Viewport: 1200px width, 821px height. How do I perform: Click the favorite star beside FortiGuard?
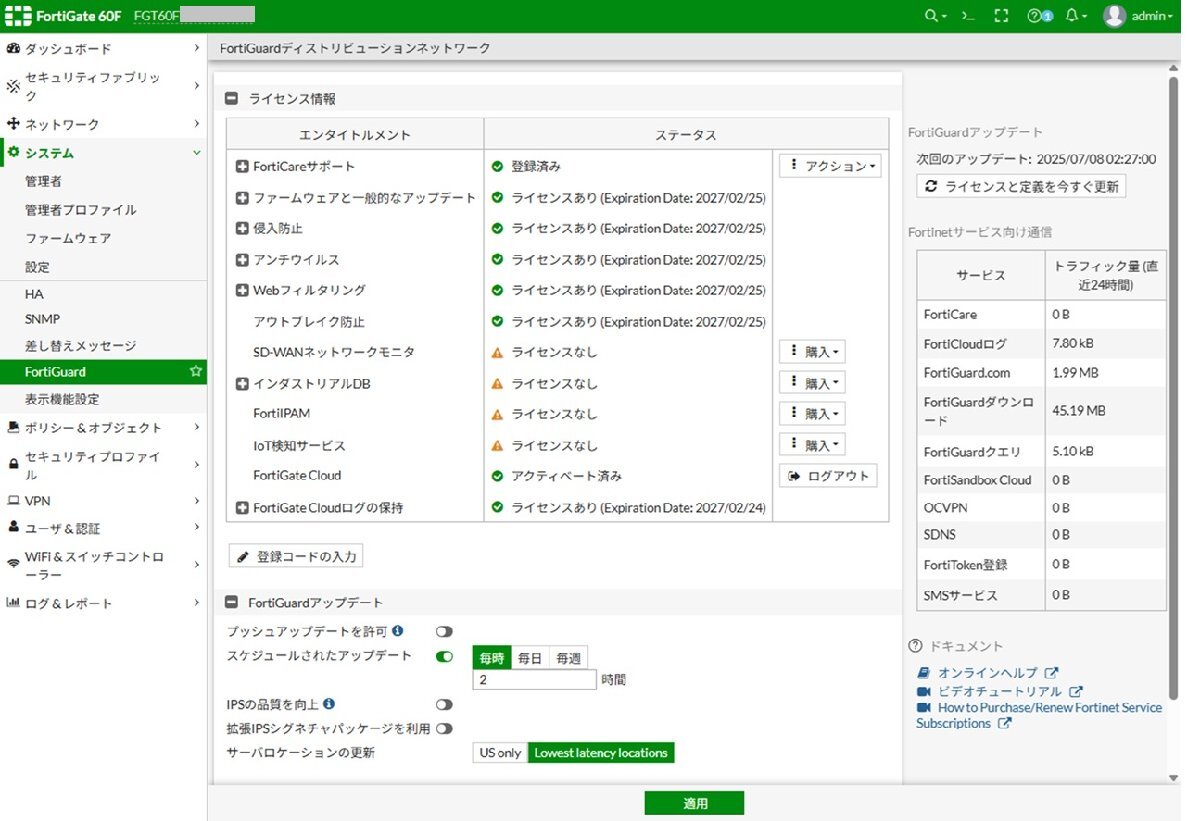196,371
